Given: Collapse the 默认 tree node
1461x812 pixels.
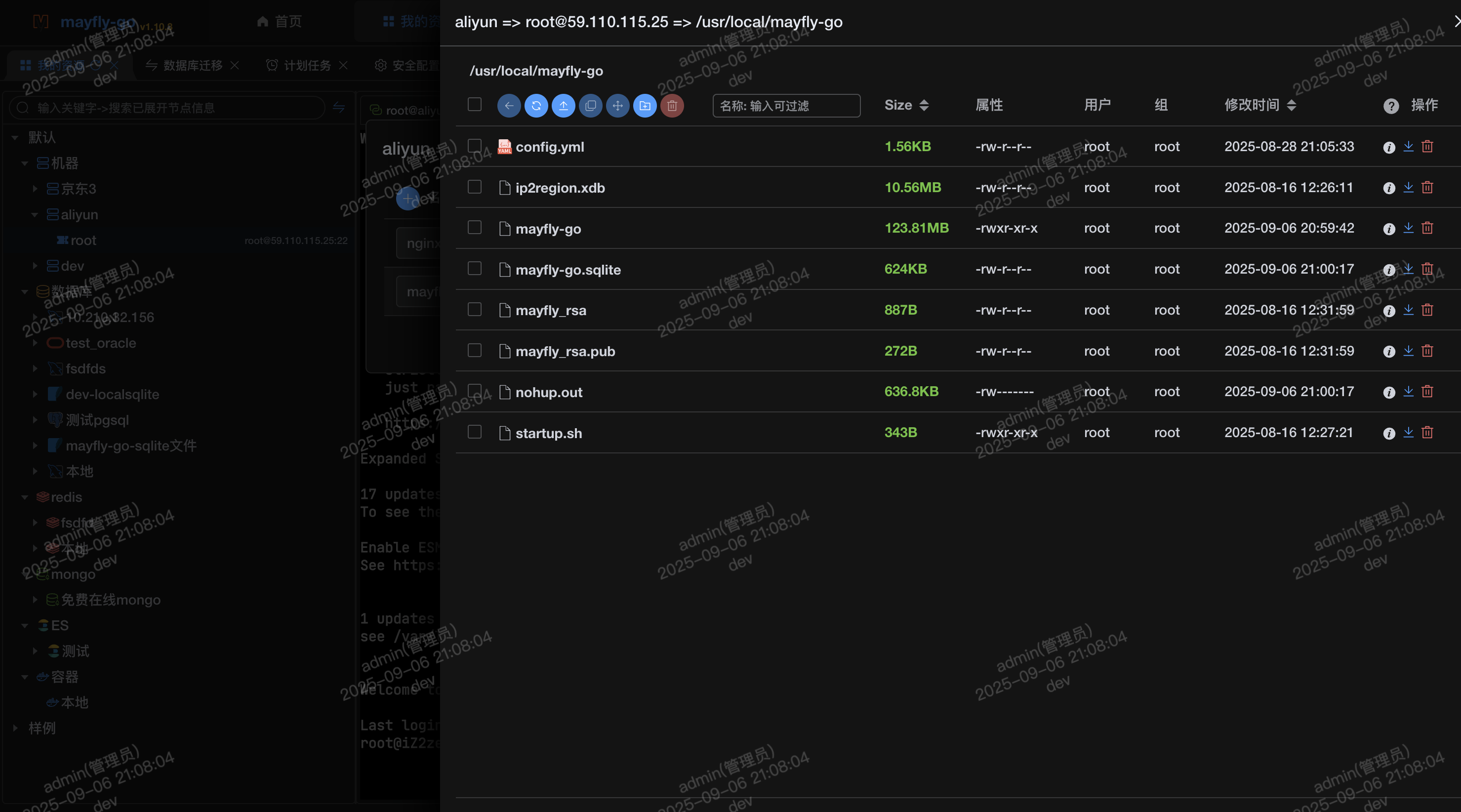Looking at the screenshot, I should click(x=15, y=137).
